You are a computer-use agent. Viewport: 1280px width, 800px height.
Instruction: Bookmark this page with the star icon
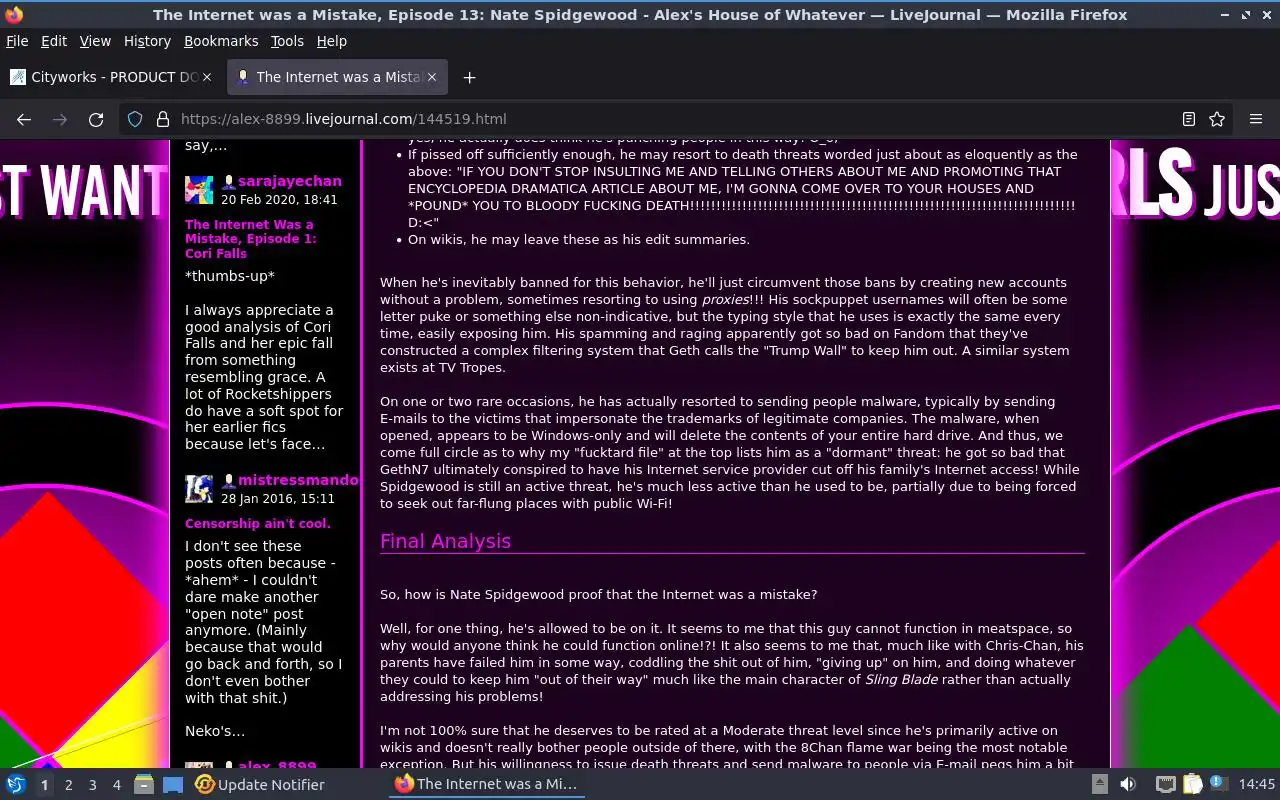1217,119
